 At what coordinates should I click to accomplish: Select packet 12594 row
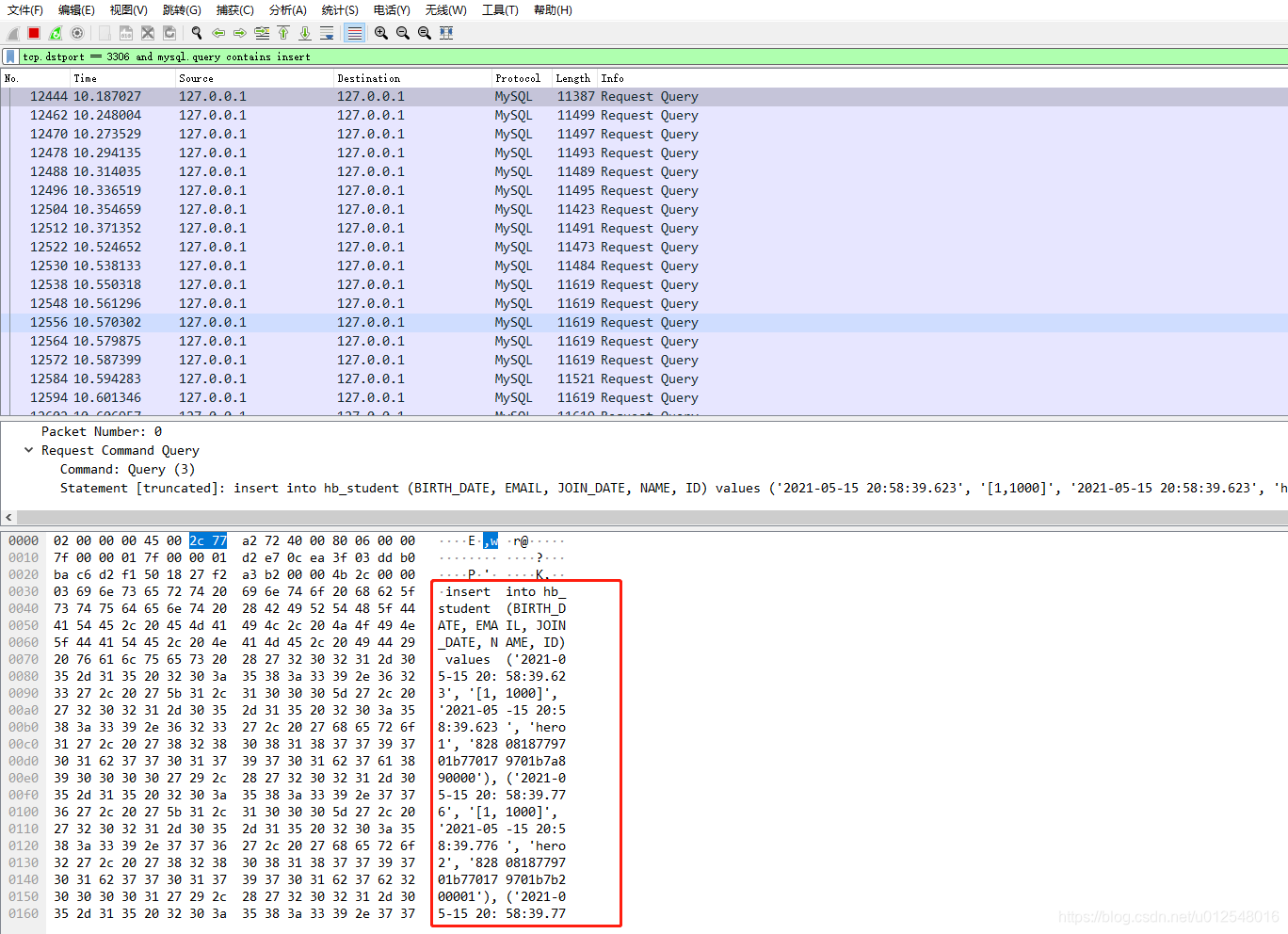pyautogui.click(x=644, y=397)
